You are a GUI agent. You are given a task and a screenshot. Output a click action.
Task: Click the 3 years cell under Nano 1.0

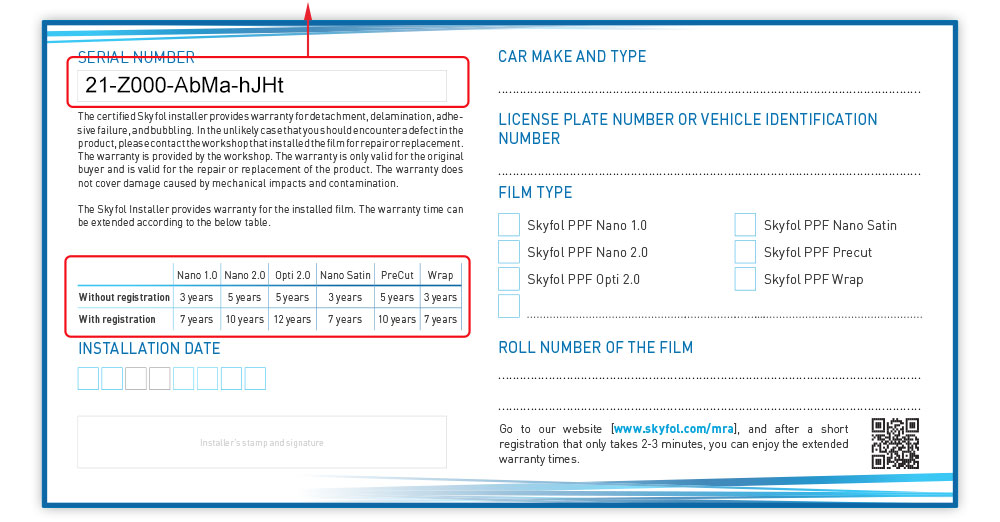point(196,297)
